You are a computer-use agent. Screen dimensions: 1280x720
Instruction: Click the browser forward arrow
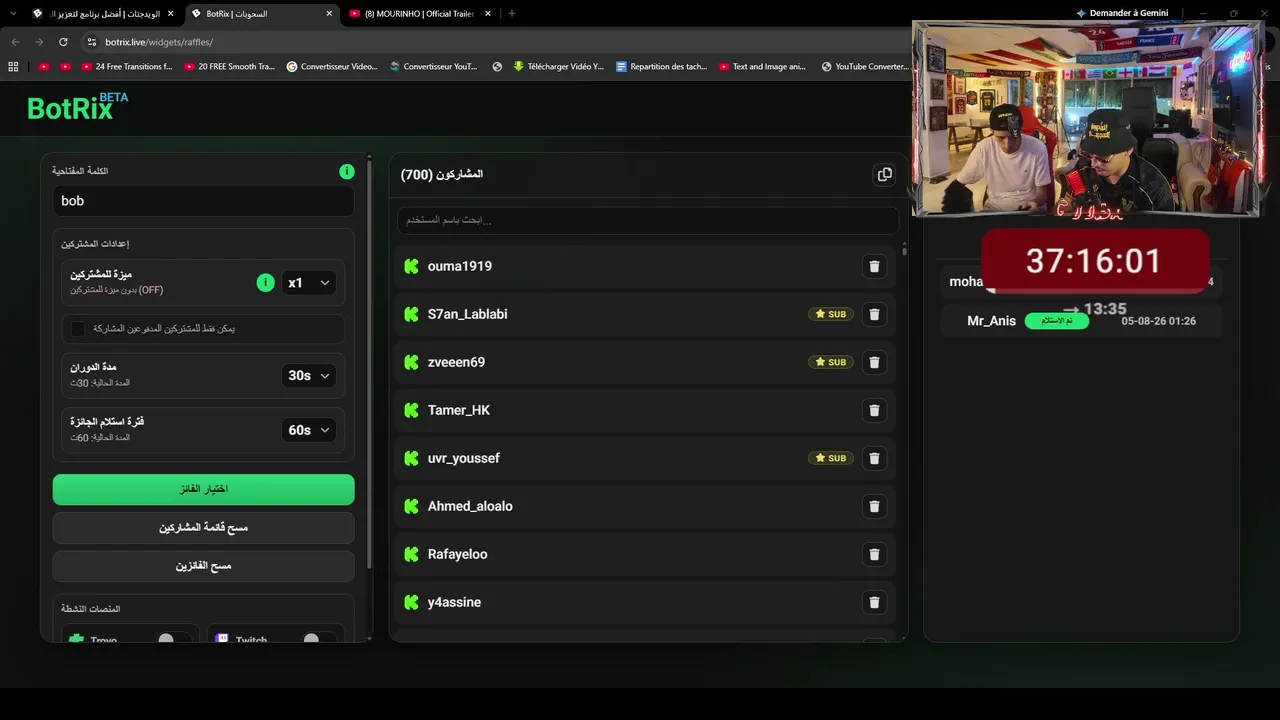[x=39, y=42]
